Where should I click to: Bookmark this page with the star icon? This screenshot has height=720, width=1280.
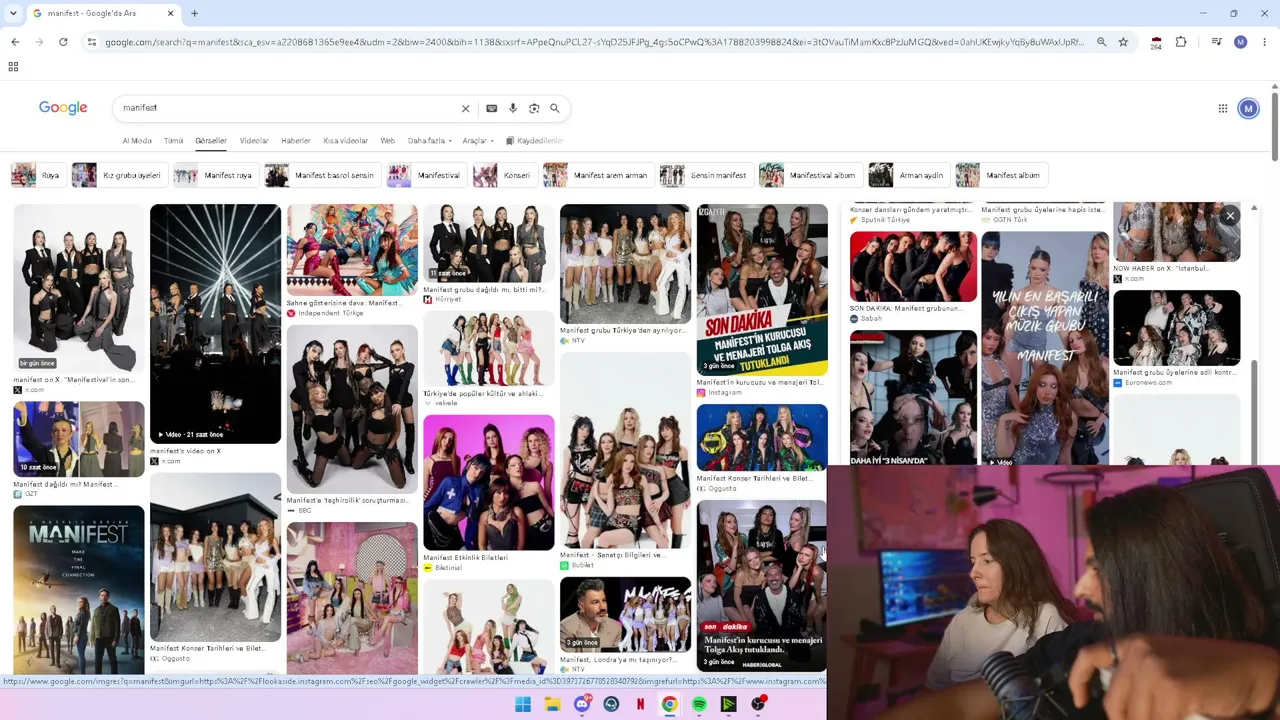pyautogui.click(x=1123, y=42)
